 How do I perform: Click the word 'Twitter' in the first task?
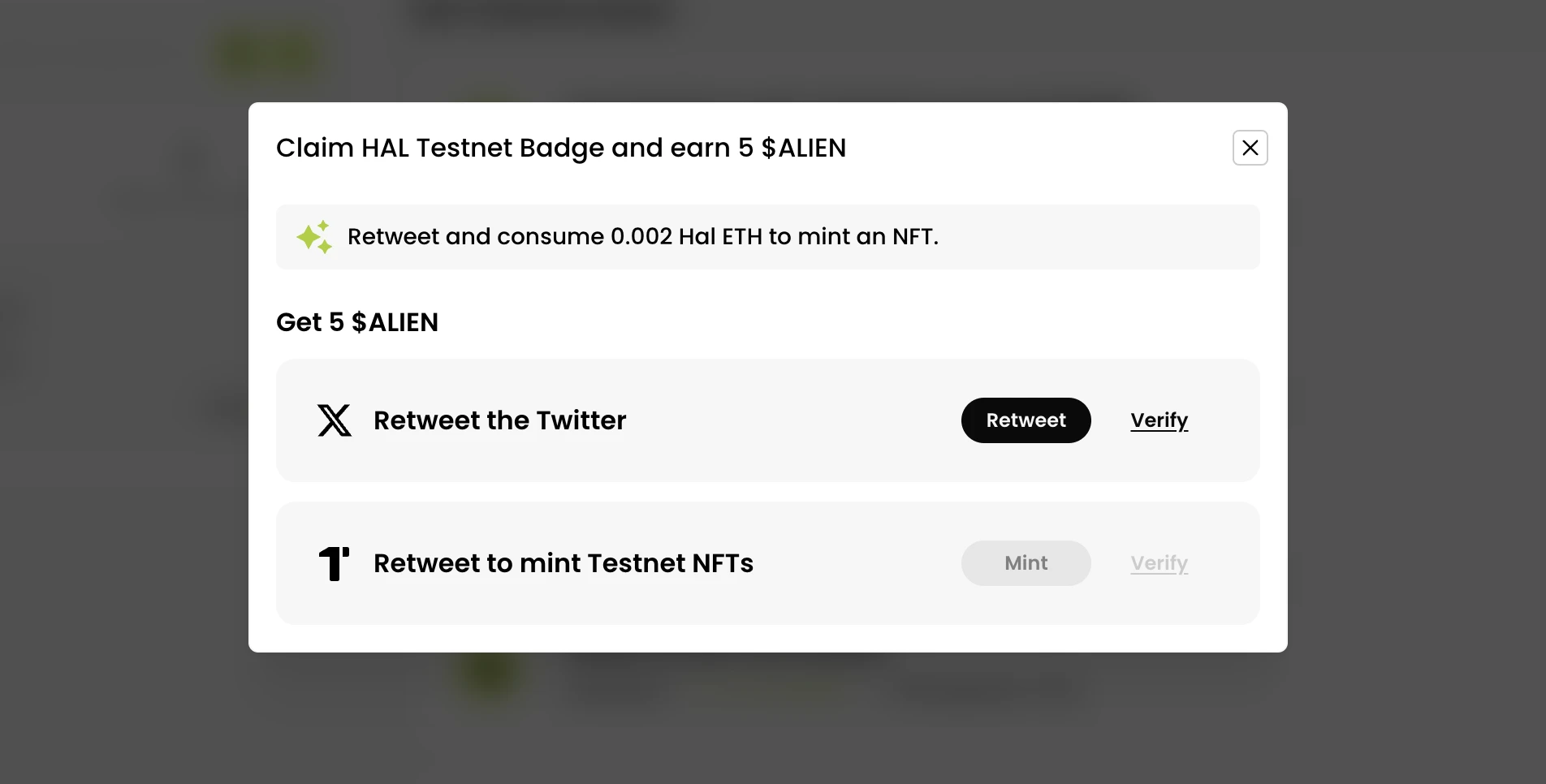tap(581, 420)
